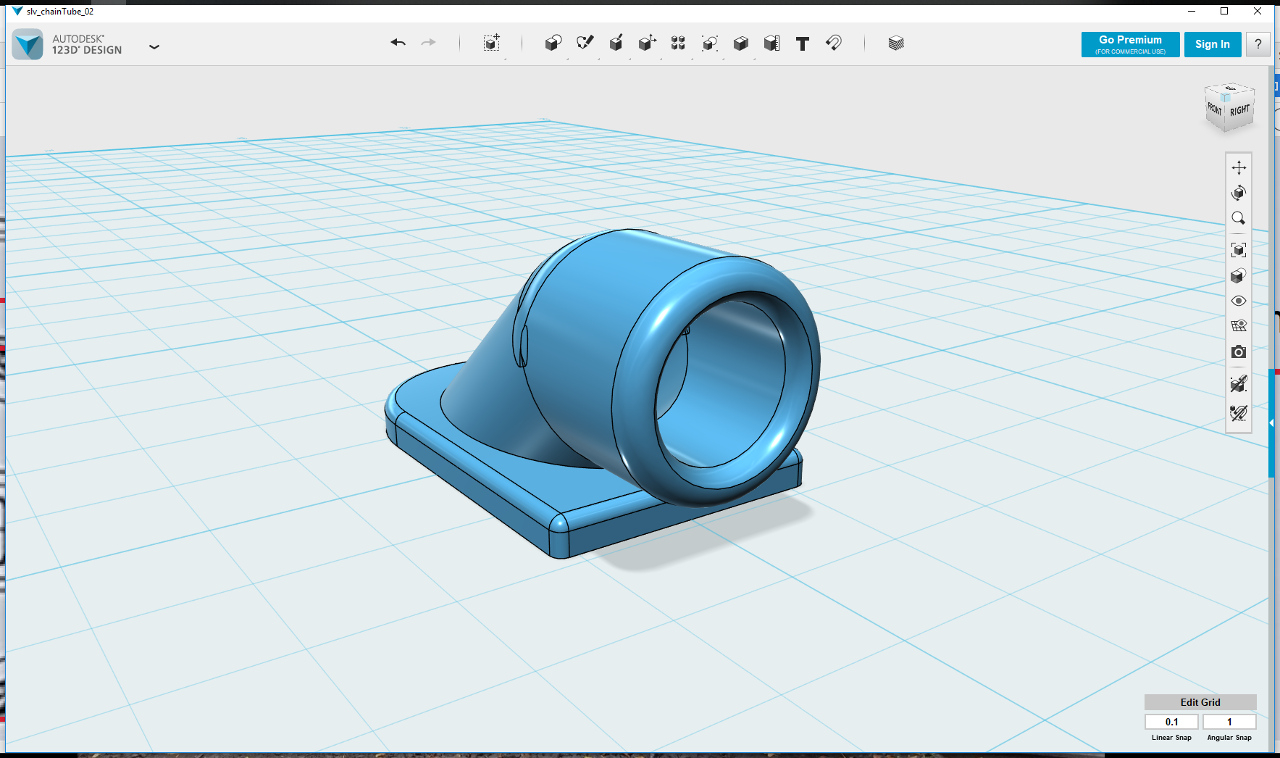The image size is (1280, 758).
Task: Take a screenshot with the camera icon
Action: click(x=1239, y=352)
